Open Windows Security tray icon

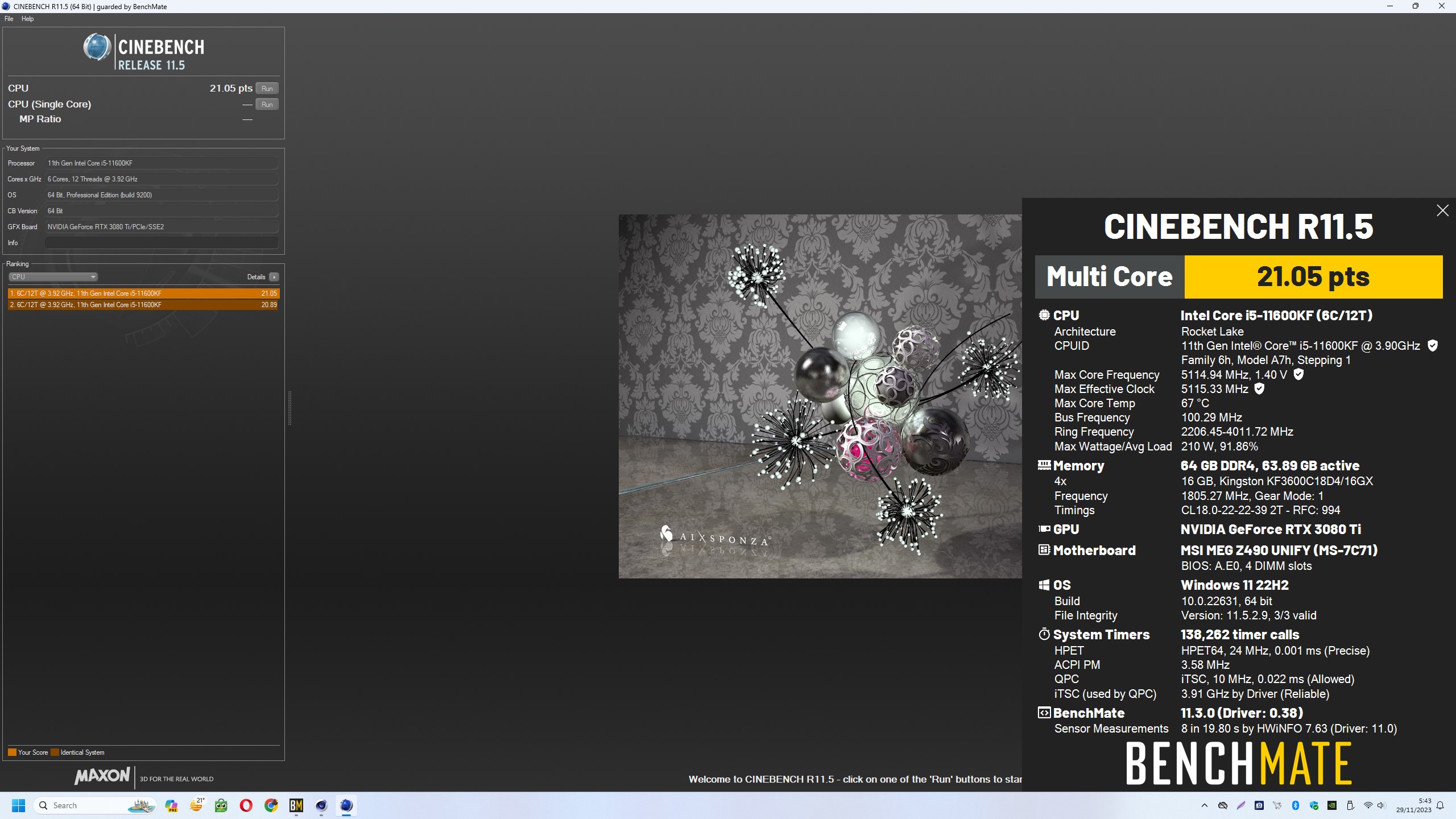1313,805
